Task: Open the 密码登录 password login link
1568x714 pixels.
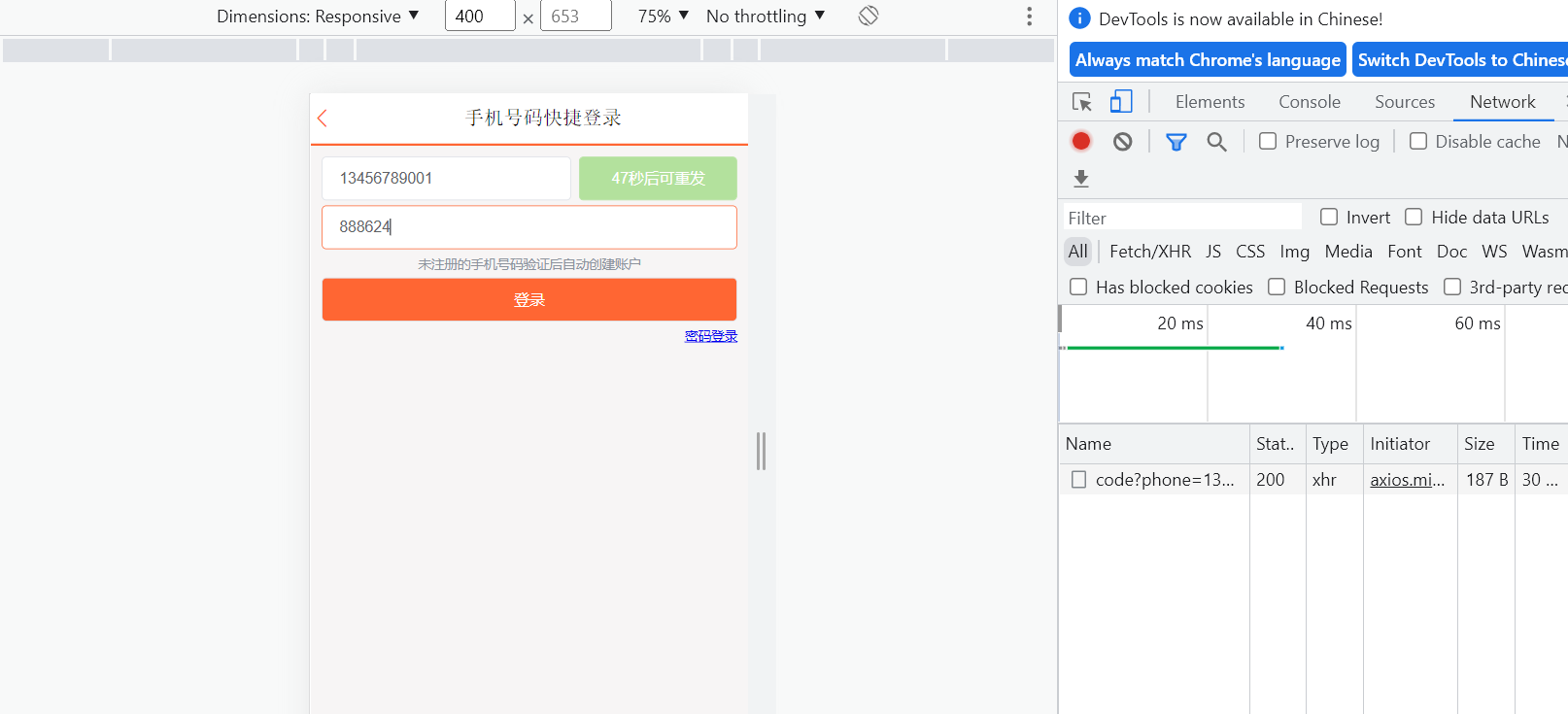Action: tap(711, 336)
